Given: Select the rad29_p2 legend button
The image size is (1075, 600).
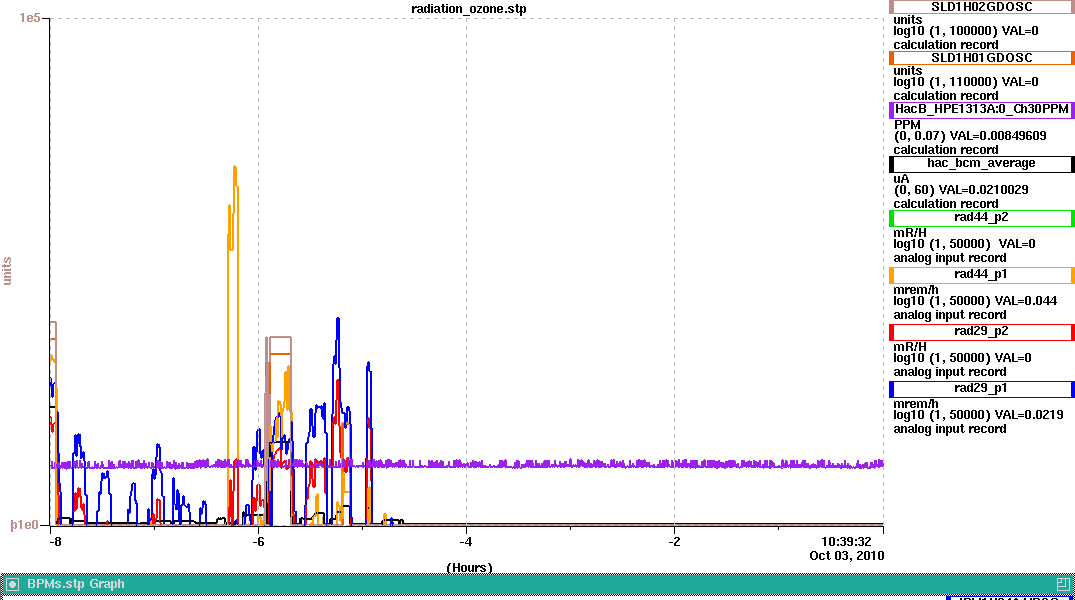Looking at the screenshot, I should (x=982, y=332).
